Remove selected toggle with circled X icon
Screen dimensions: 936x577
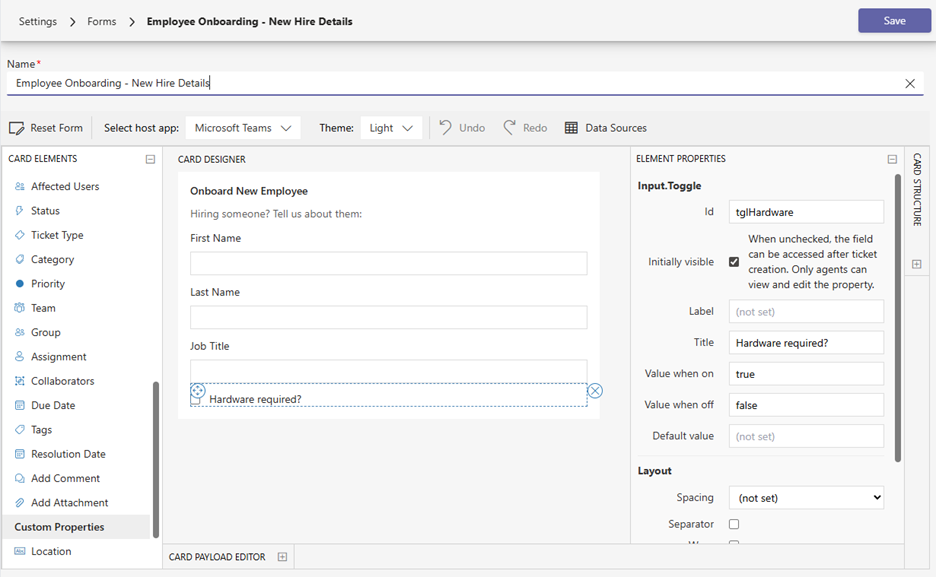(595, 391)
